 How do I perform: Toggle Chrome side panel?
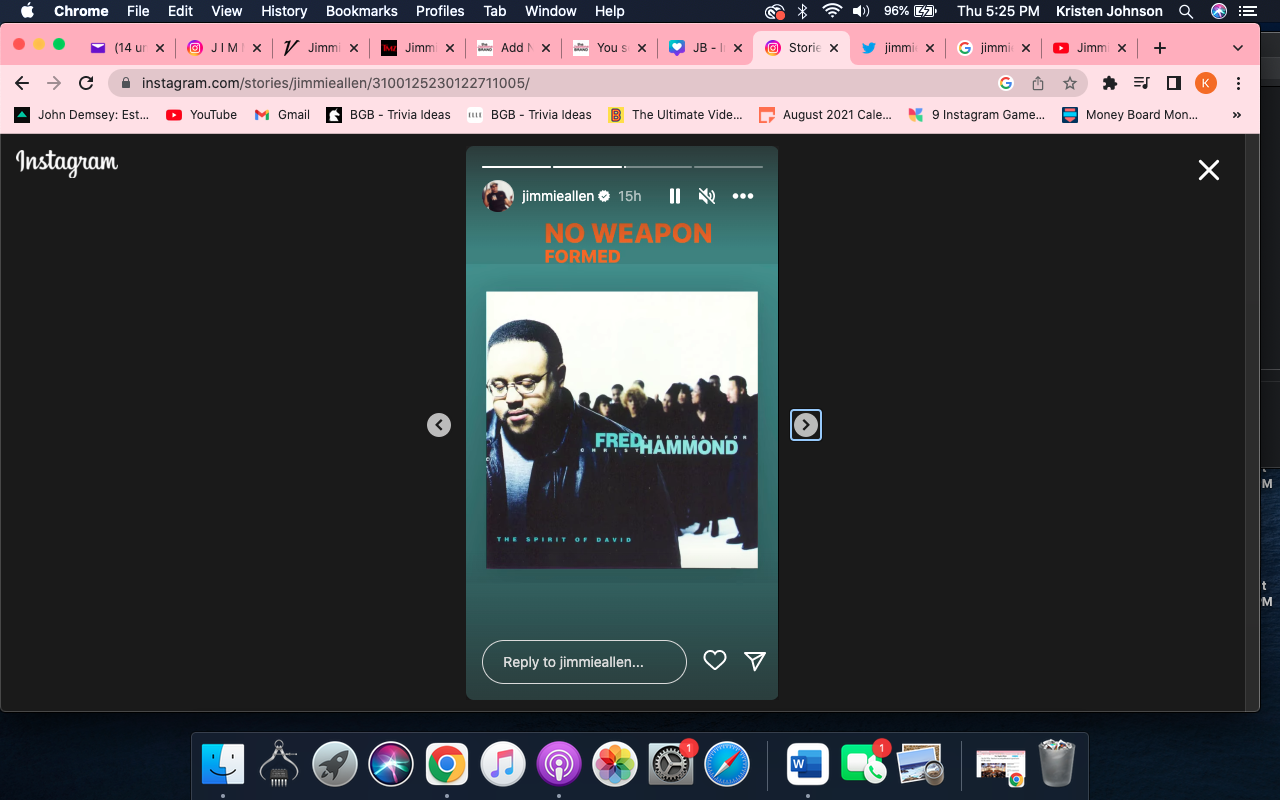coord(1174,83)
